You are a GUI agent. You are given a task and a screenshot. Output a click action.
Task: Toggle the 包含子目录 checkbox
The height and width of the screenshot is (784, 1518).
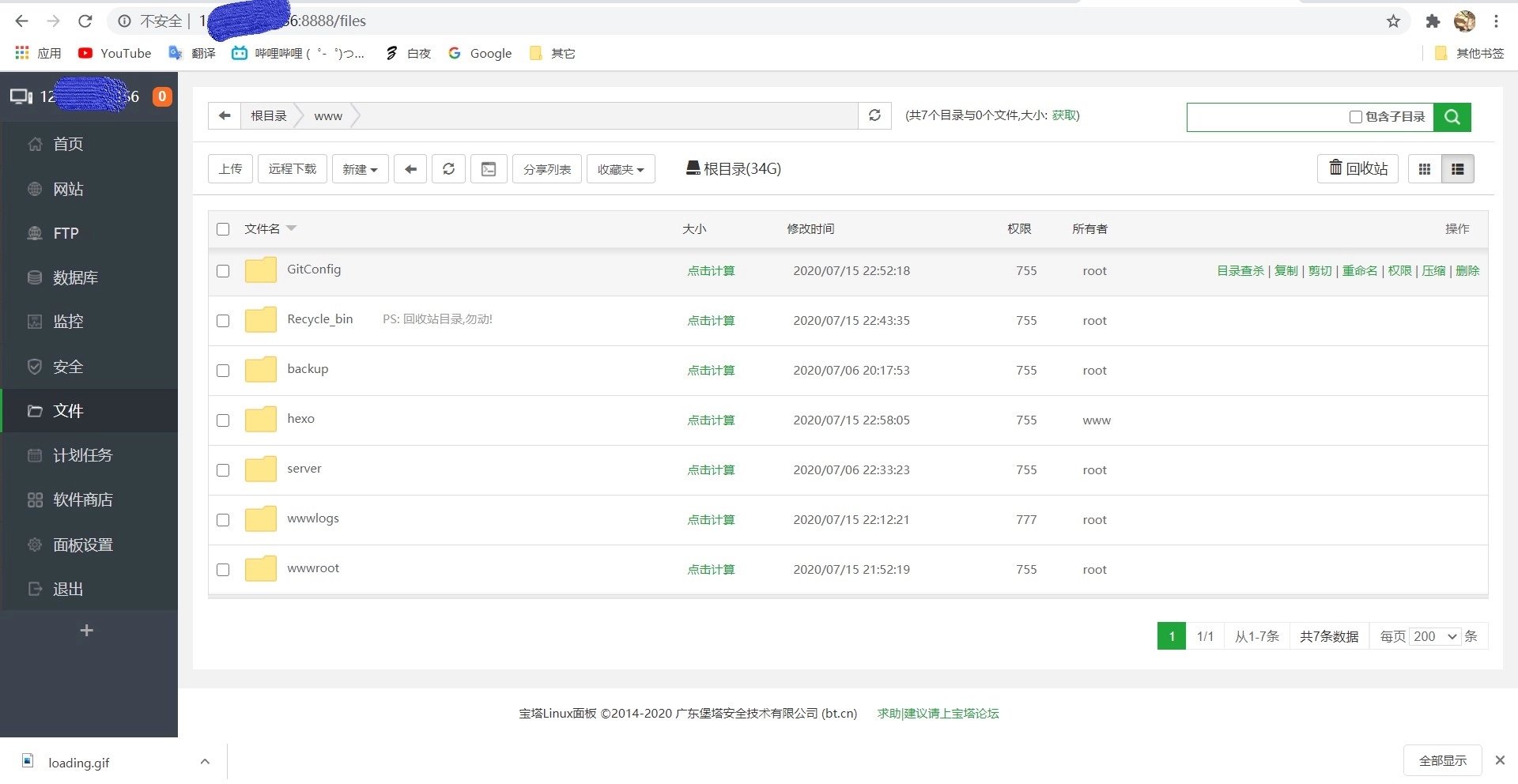pyautogui.click(x=1355, y=117)
